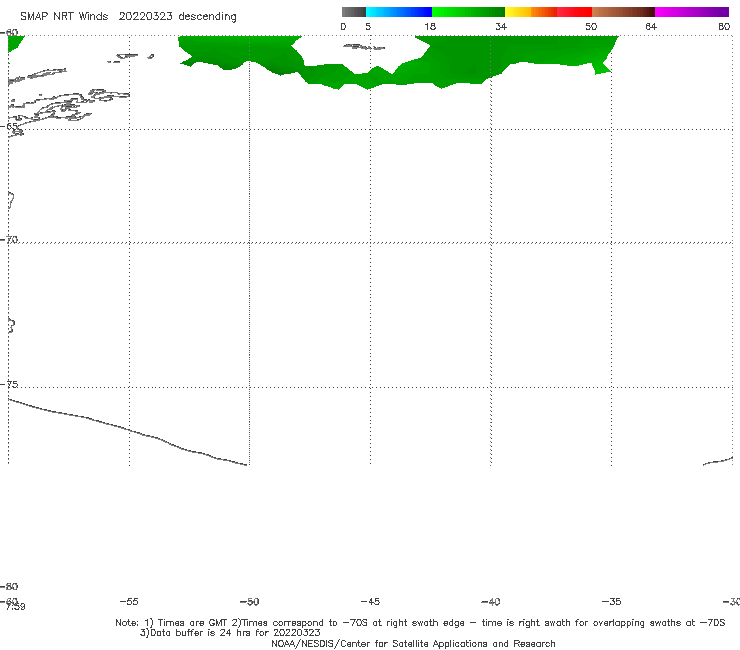This screenshot has width=740, height=650.
Task: Click the magenta-purple segment of the color bar
Action: click(692, 12)
